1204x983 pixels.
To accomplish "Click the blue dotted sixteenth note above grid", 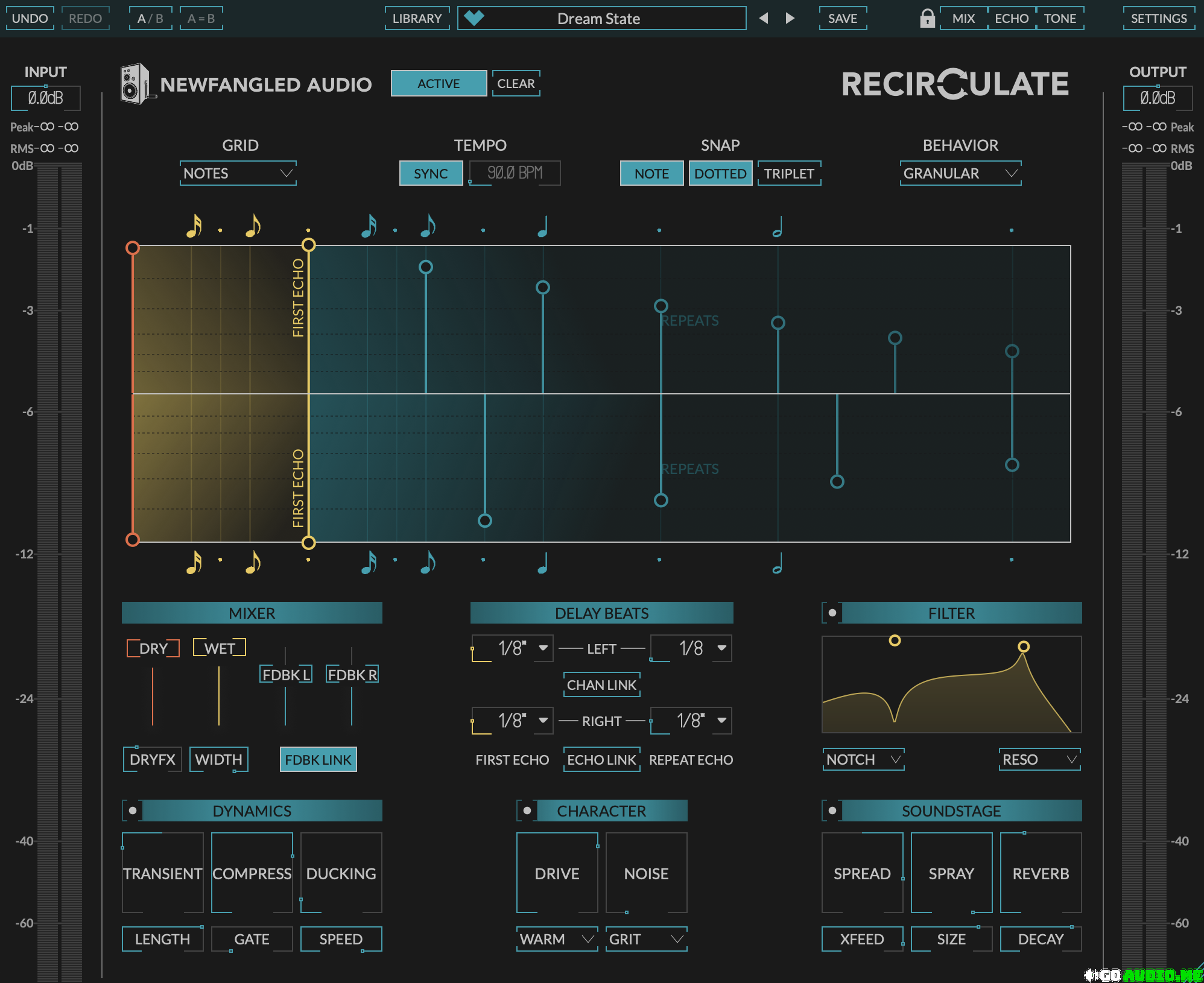I will pyautogui.click(x=369, y=226).
